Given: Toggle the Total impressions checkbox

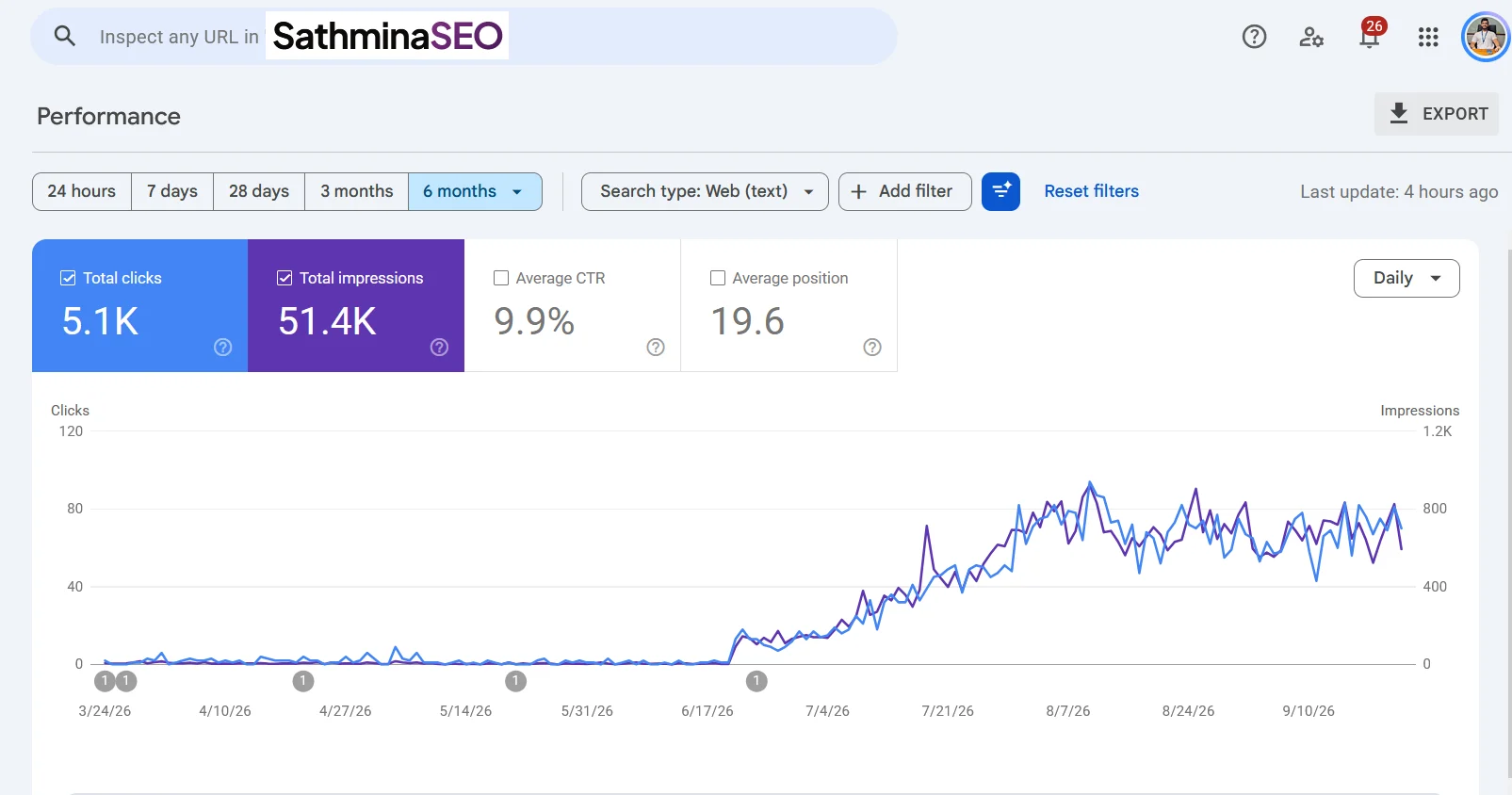Looking at the screenshot, I should pos(285,278).
